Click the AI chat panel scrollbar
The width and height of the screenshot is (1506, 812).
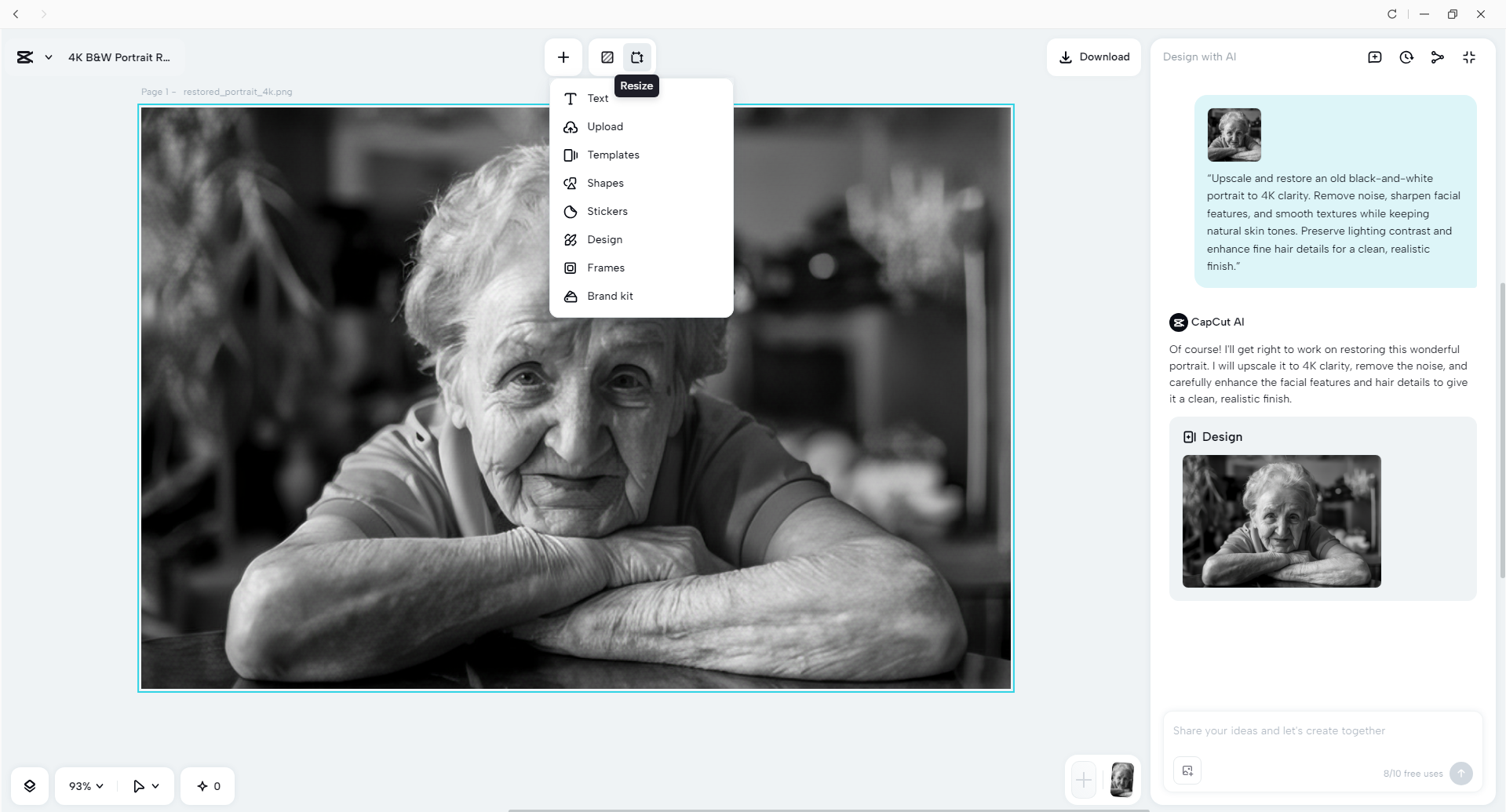point(1503,430)
